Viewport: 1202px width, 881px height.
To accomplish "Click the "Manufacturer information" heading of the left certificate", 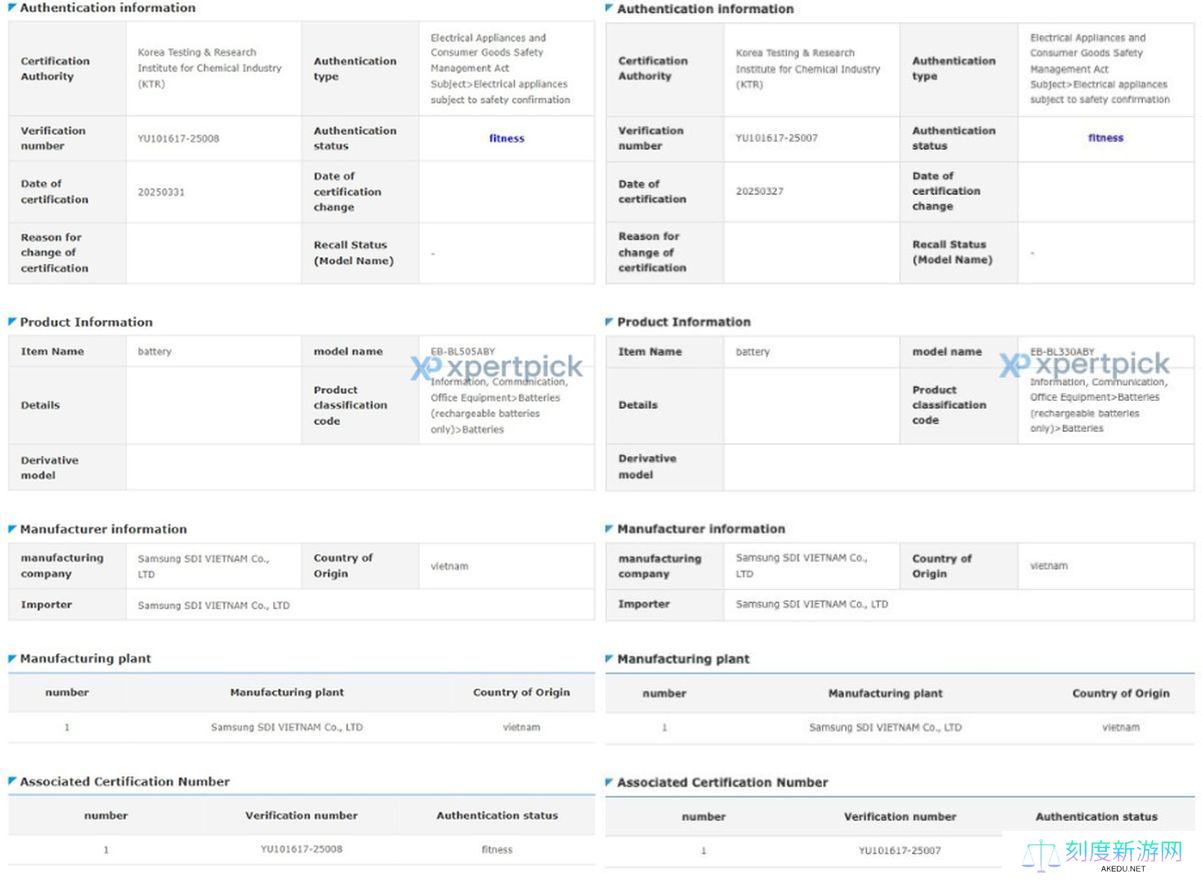I will (103, 529).
